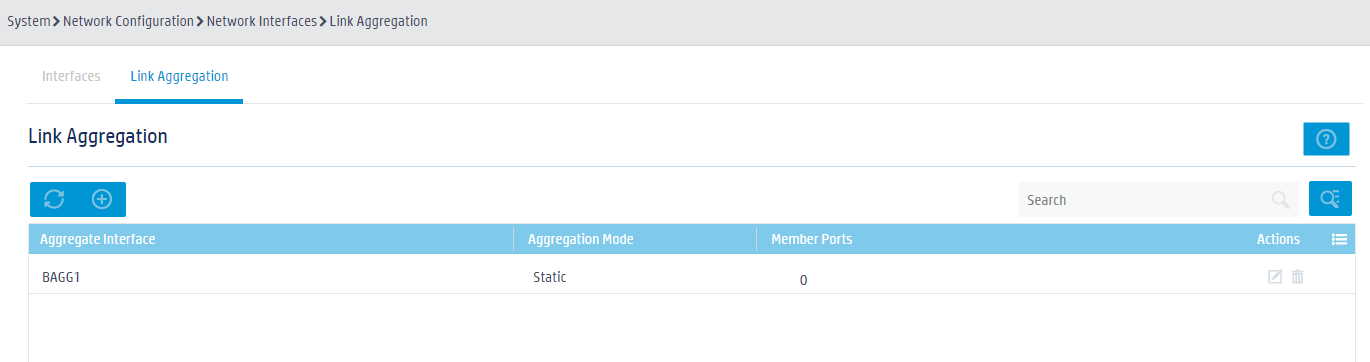Focus the Search input field

(x=1145, y=200)
